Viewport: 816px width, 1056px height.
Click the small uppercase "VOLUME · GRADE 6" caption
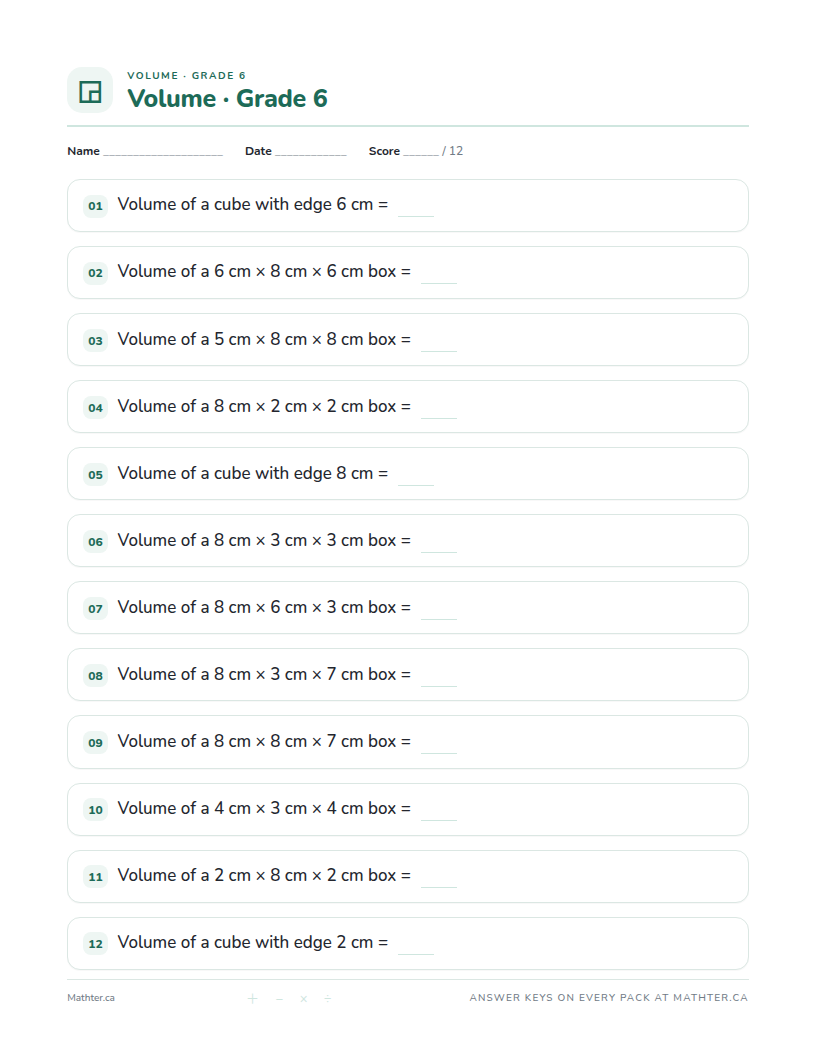[186, 75]
